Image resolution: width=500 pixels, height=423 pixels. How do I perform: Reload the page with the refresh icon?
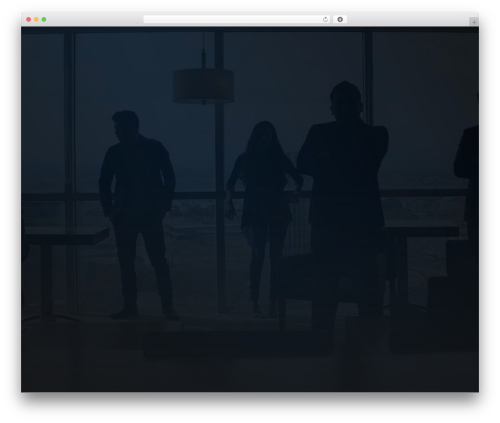(x=325, y=20)
